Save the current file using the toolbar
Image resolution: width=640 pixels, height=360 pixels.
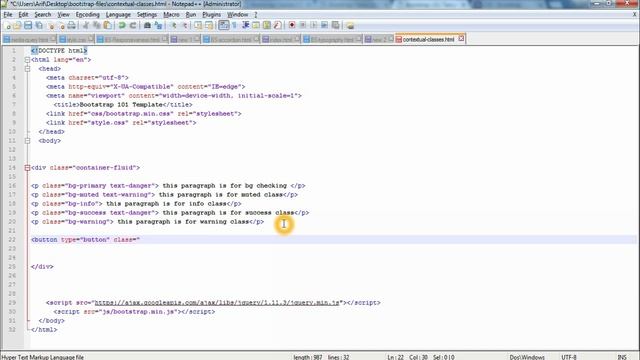(x=28, y=25)
